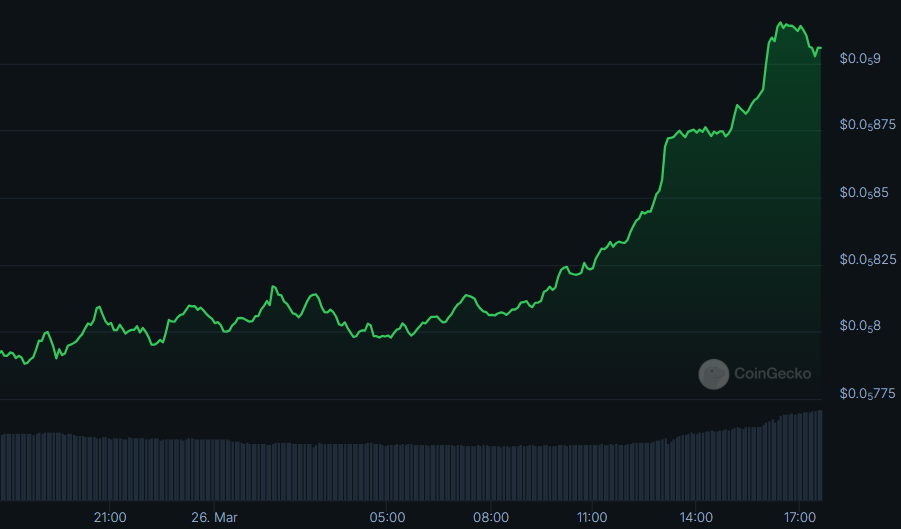901x529 pixels.
Task: Click the 11:00 time axis label
Action: pos(592,517)
